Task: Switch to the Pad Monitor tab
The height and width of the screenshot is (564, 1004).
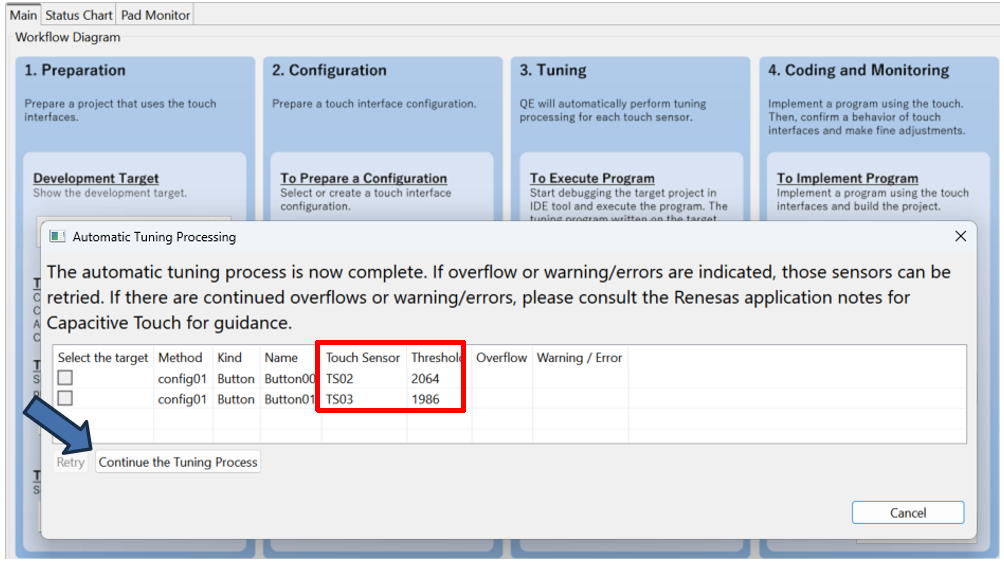Action: click(155, 15)
